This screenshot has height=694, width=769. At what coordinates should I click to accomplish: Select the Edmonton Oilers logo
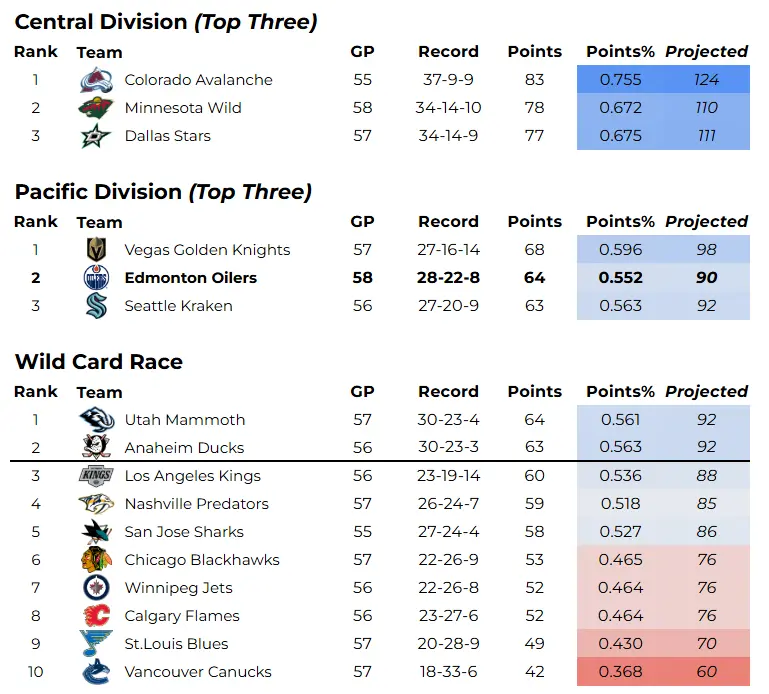(96, 278)
